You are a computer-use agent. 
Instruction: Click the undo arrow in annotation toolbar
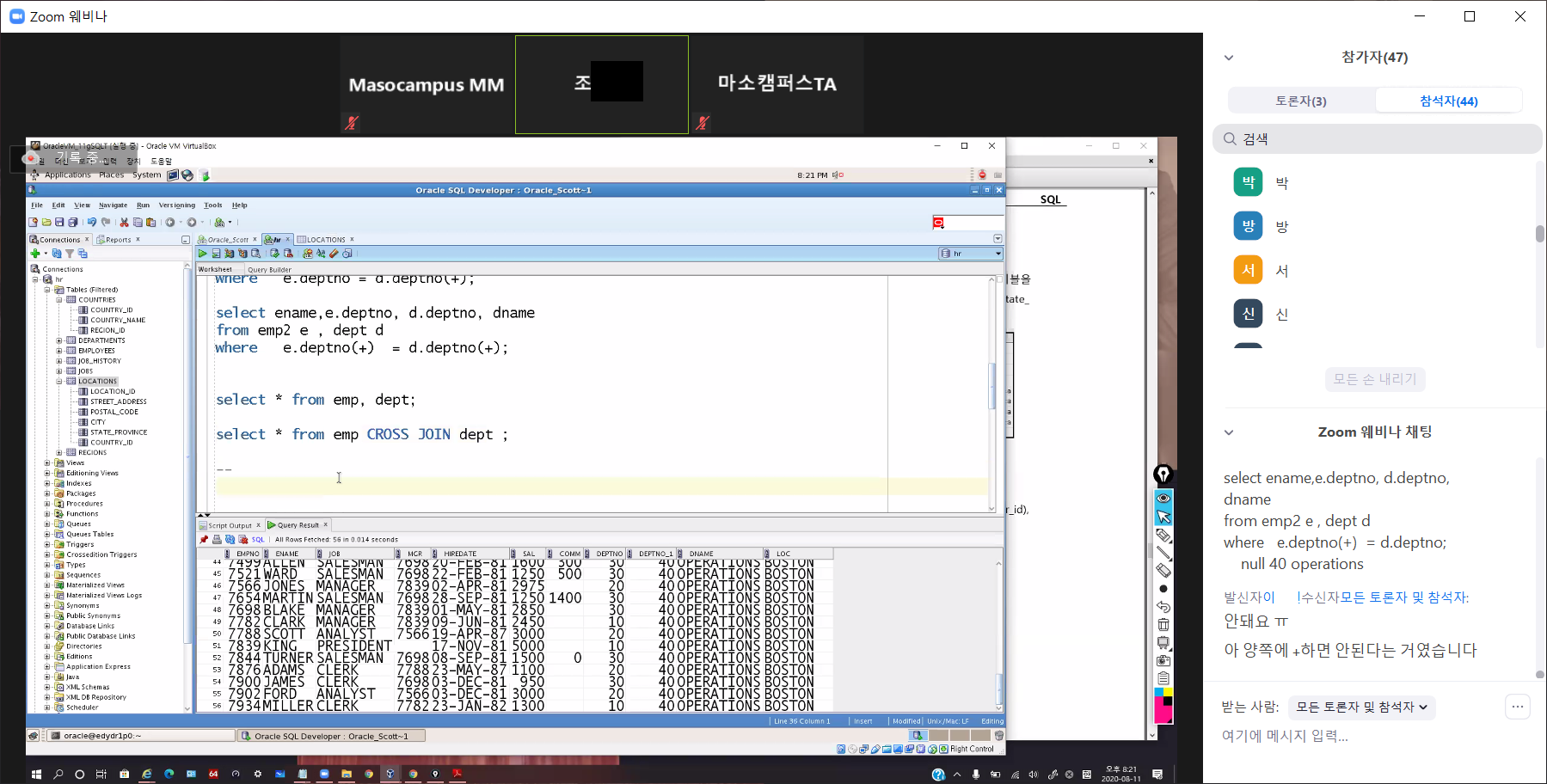1163,607
